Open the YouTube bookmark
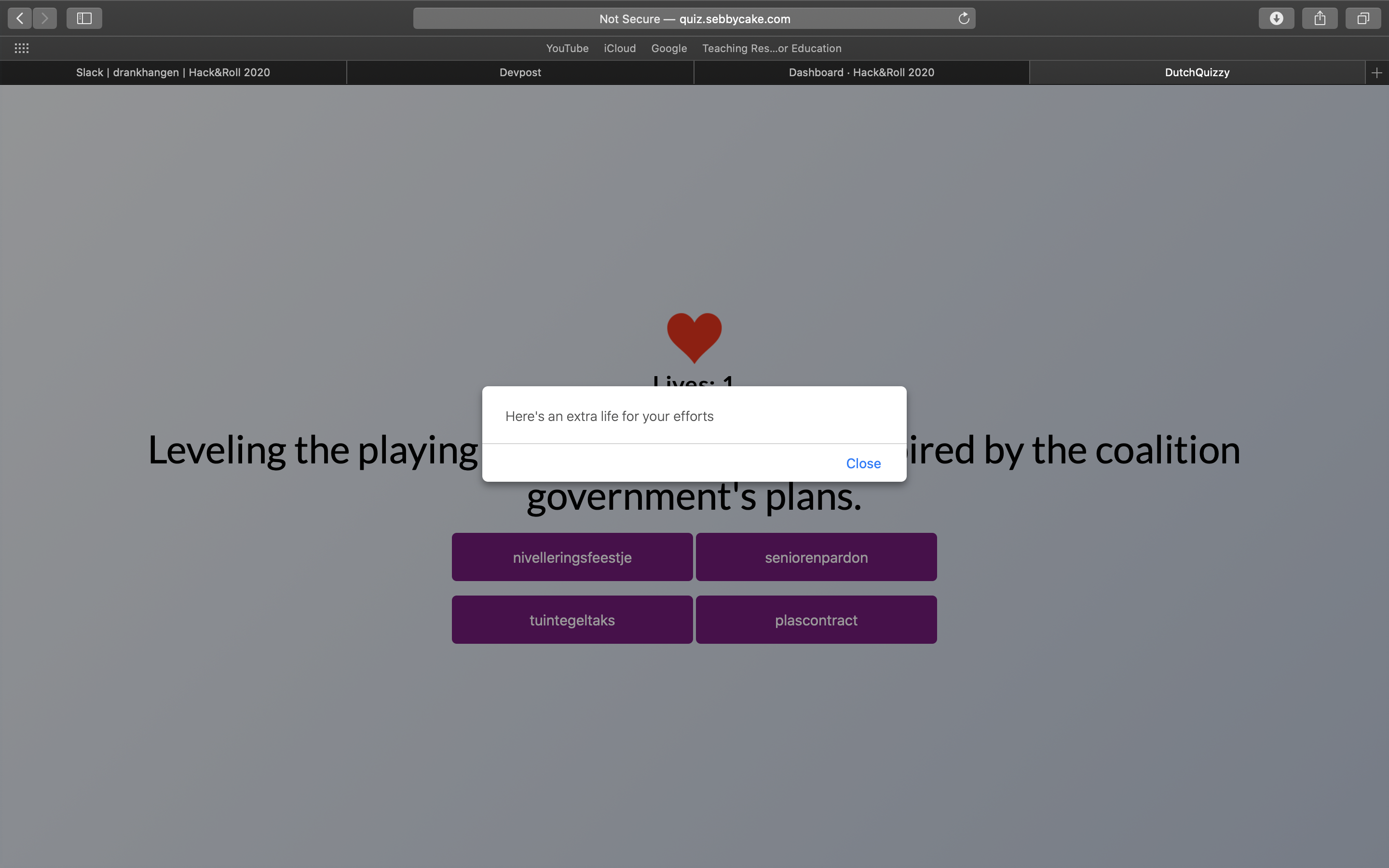Image resolution: width=1389 pixels, height=868 pixels. pyautogui.click(x=567, y=48)
